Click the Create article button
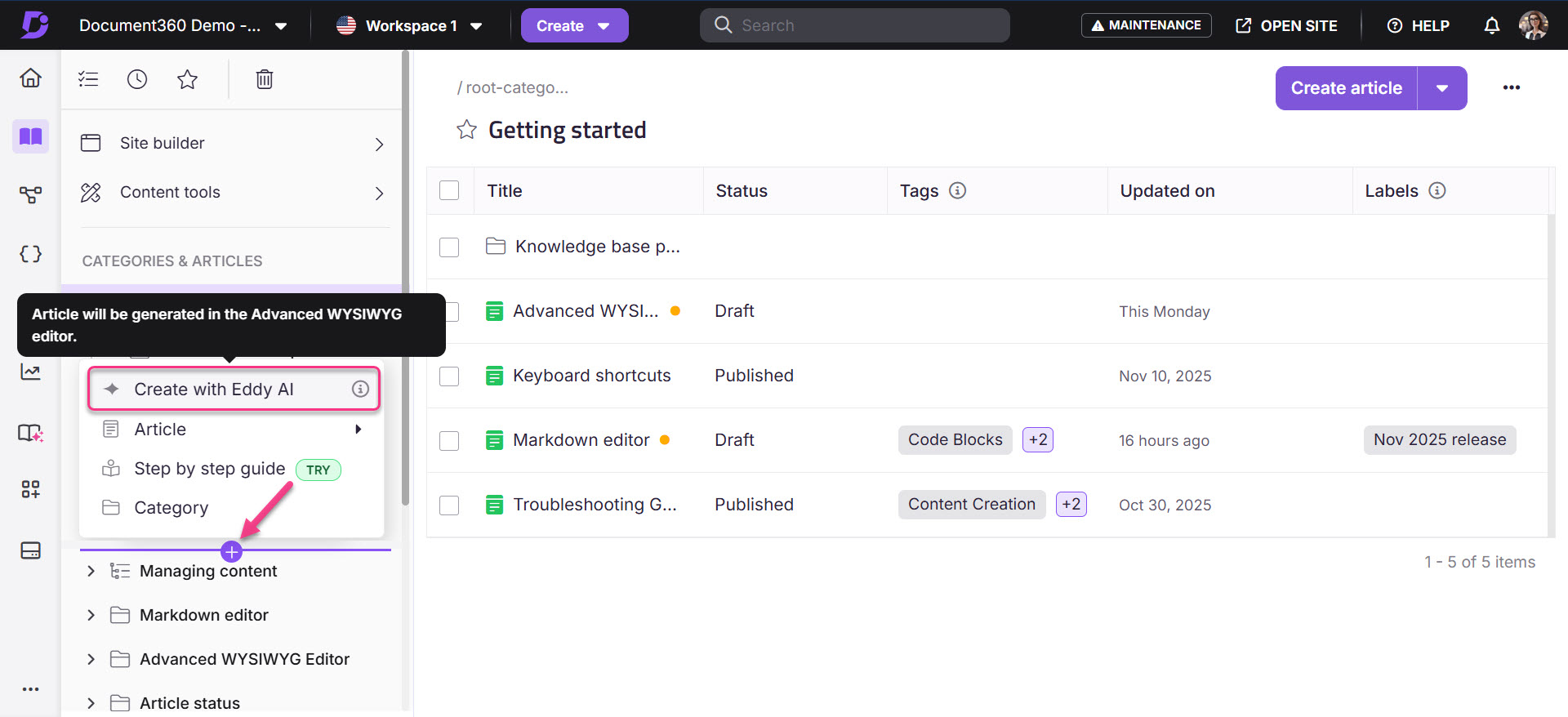The width and height of the screenshot is (1568, 717). pyautogui.click(x=1346, y=88)
